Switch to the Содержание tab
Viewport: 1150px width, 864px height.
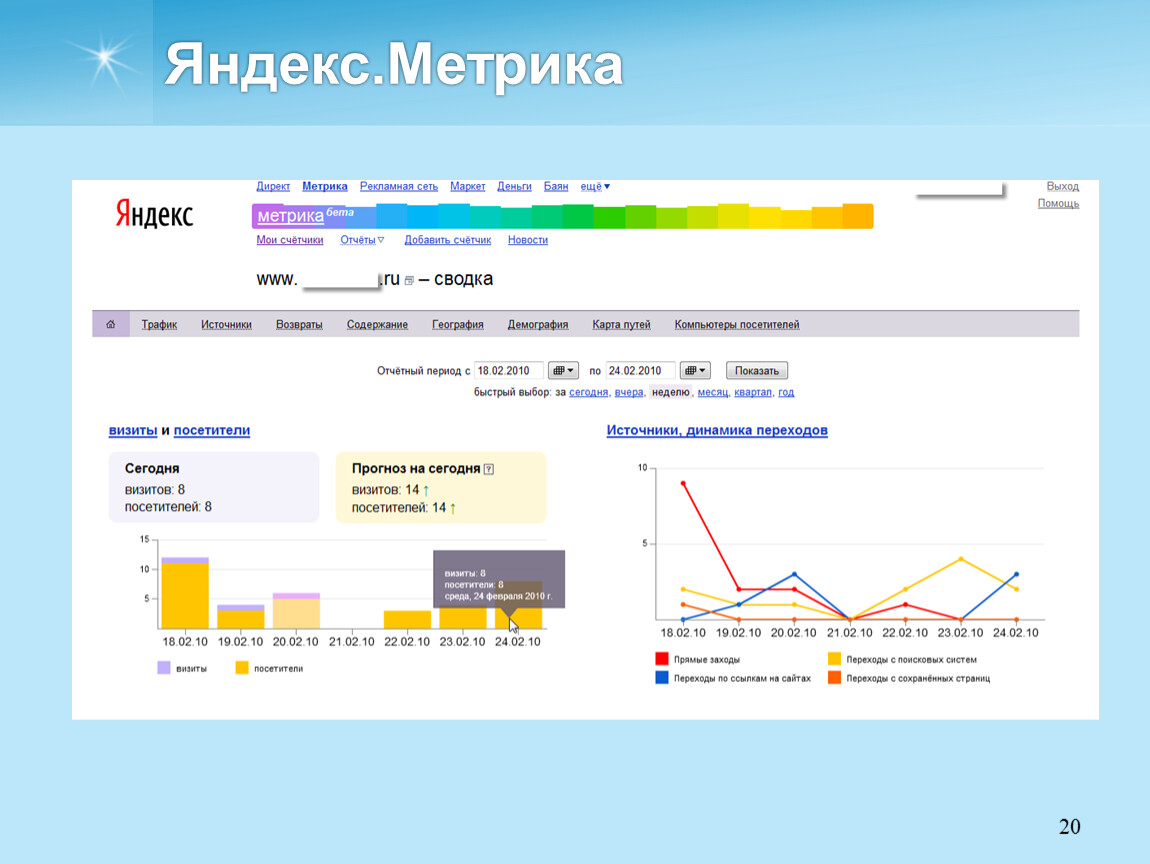point(377,324)
